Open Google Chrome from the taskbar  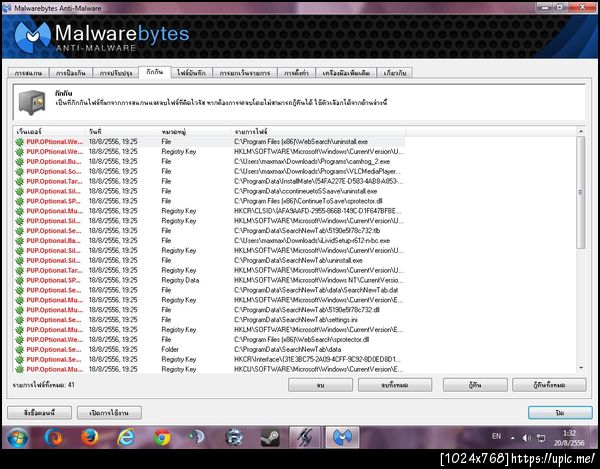tap(162, 437)
